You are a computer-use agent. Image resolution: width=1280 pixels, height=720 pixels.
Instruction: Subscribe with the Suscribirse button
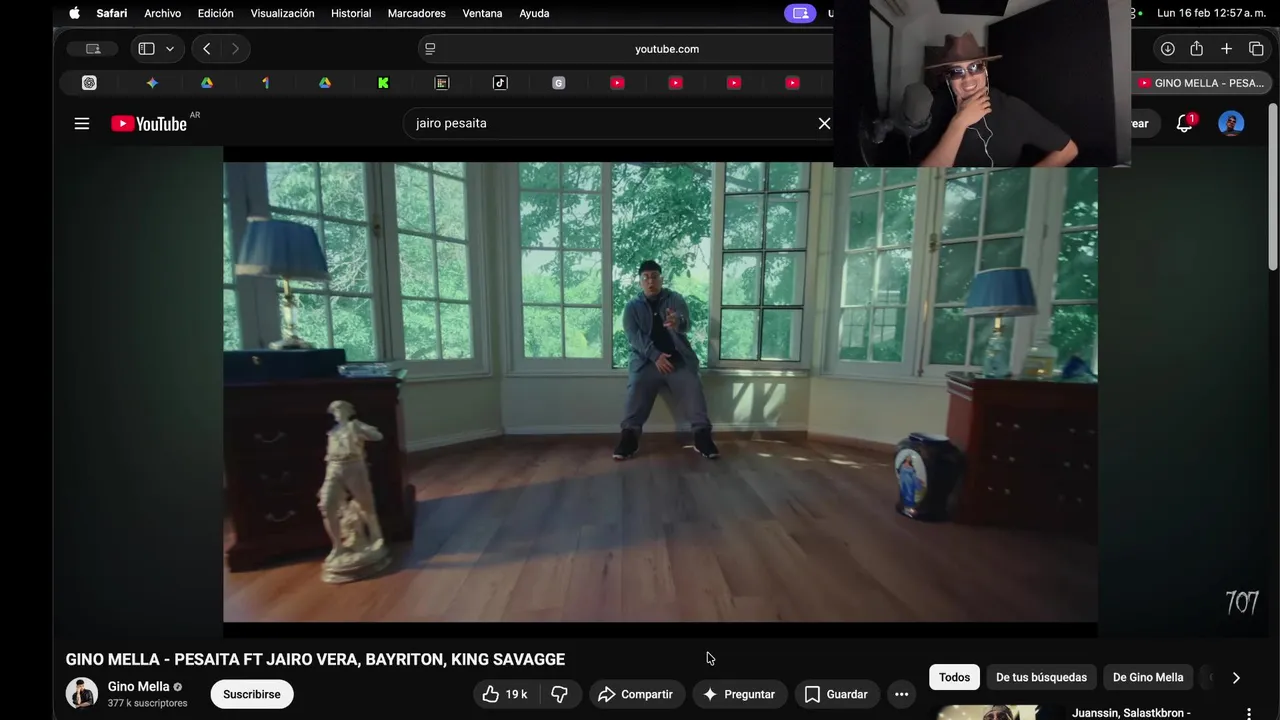point(252,694)
